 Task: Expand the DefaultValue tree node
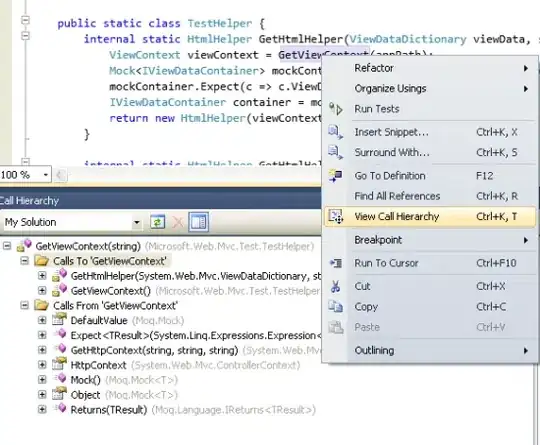tap(42, 320)
